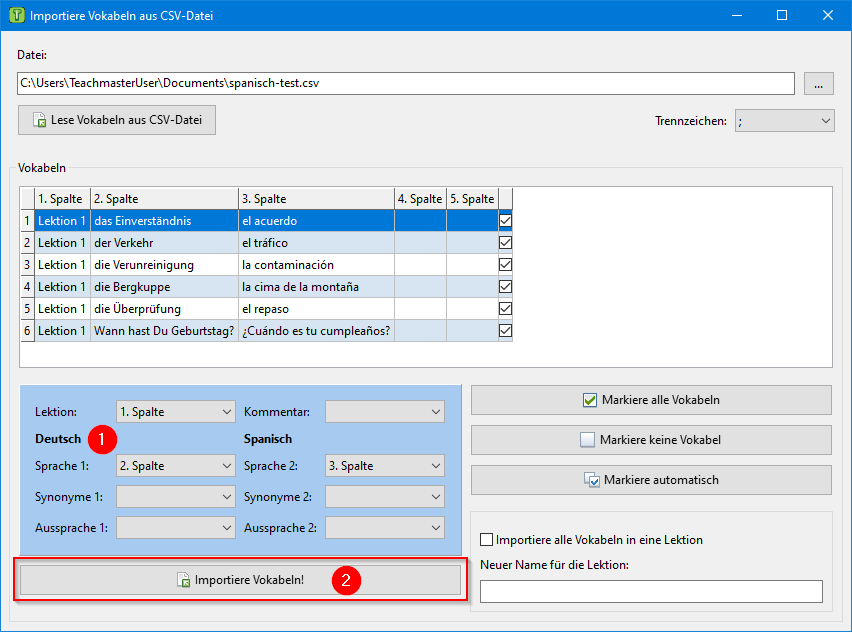Click 'Markiere keine Vokabel' button
Image resolution: width=852 pixels, height=632 pixels.
pyautogui.click(x=651, y=440)
